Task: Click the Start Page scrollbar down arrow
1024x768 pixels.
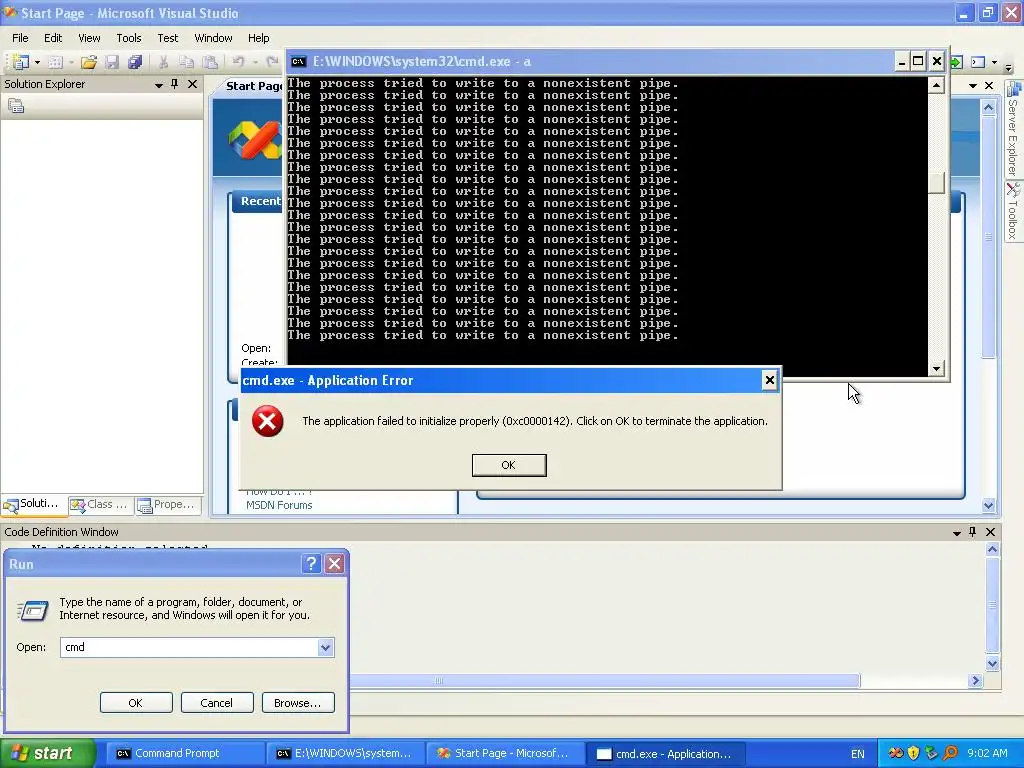Action: 988,505
